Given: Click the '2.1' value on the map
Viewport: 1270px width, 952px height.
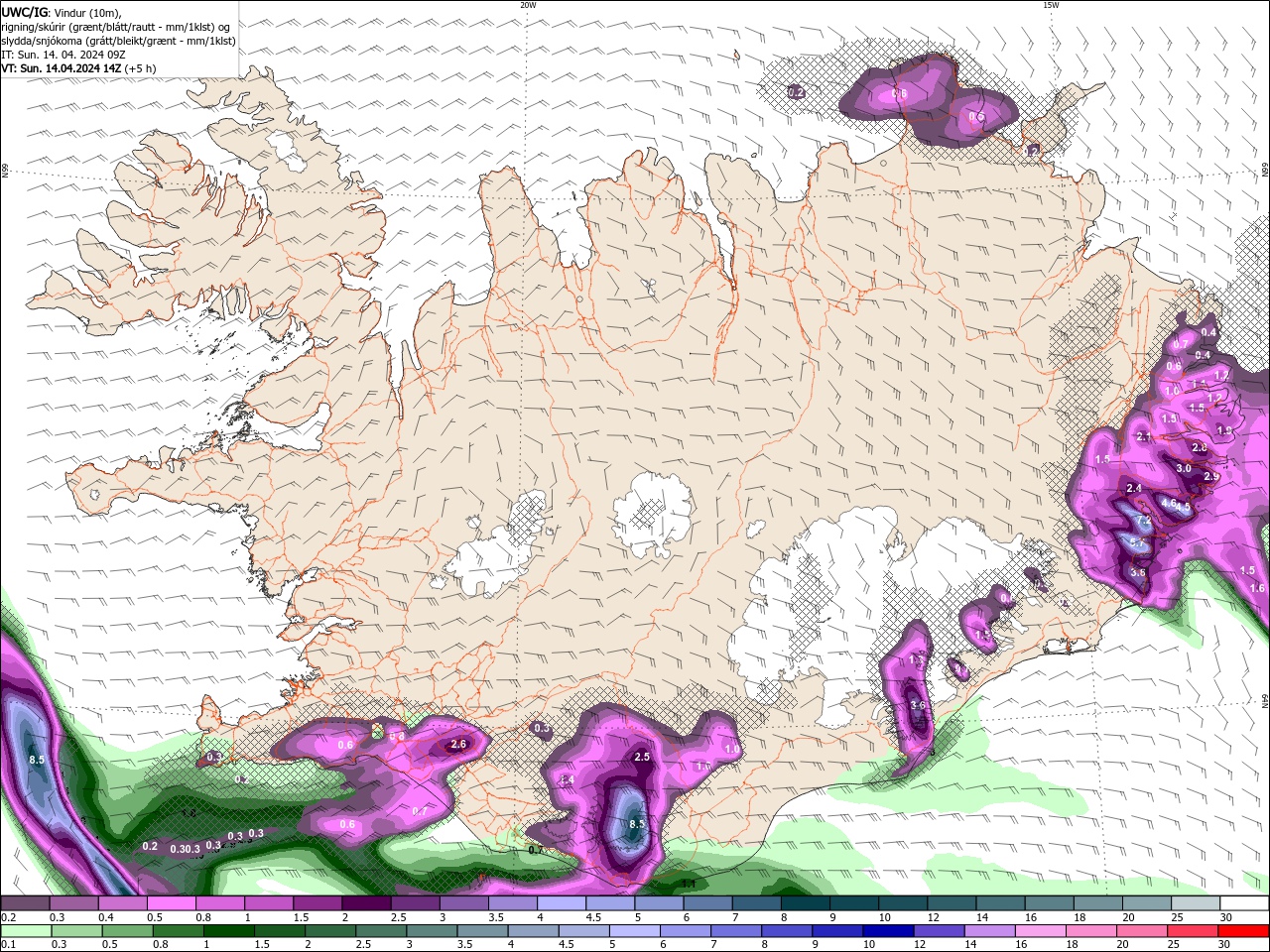Looking at the screenshot, I should [x=1144, y=437].
